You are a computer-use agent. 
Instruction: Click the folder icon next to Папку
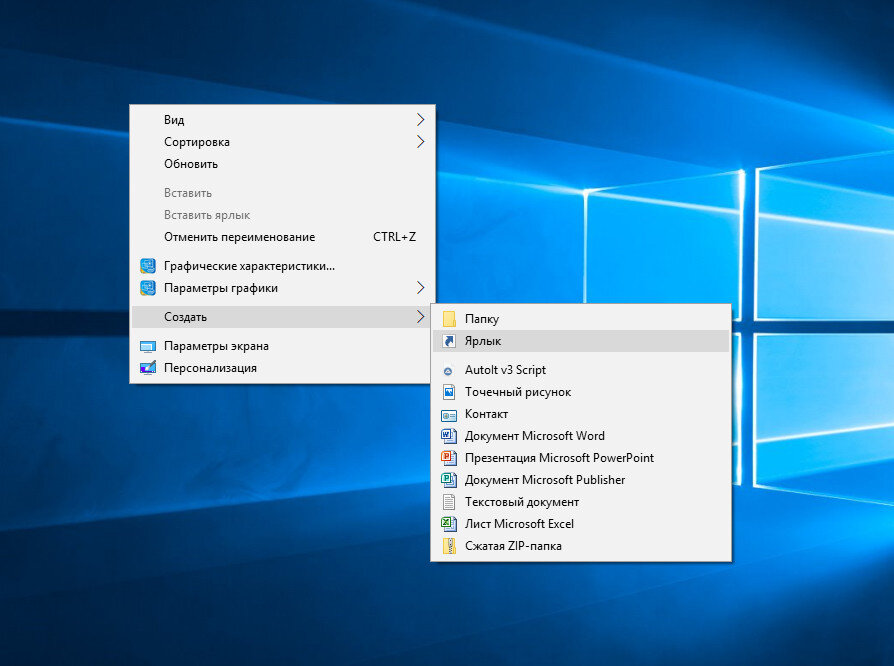(x=449, y=319)
